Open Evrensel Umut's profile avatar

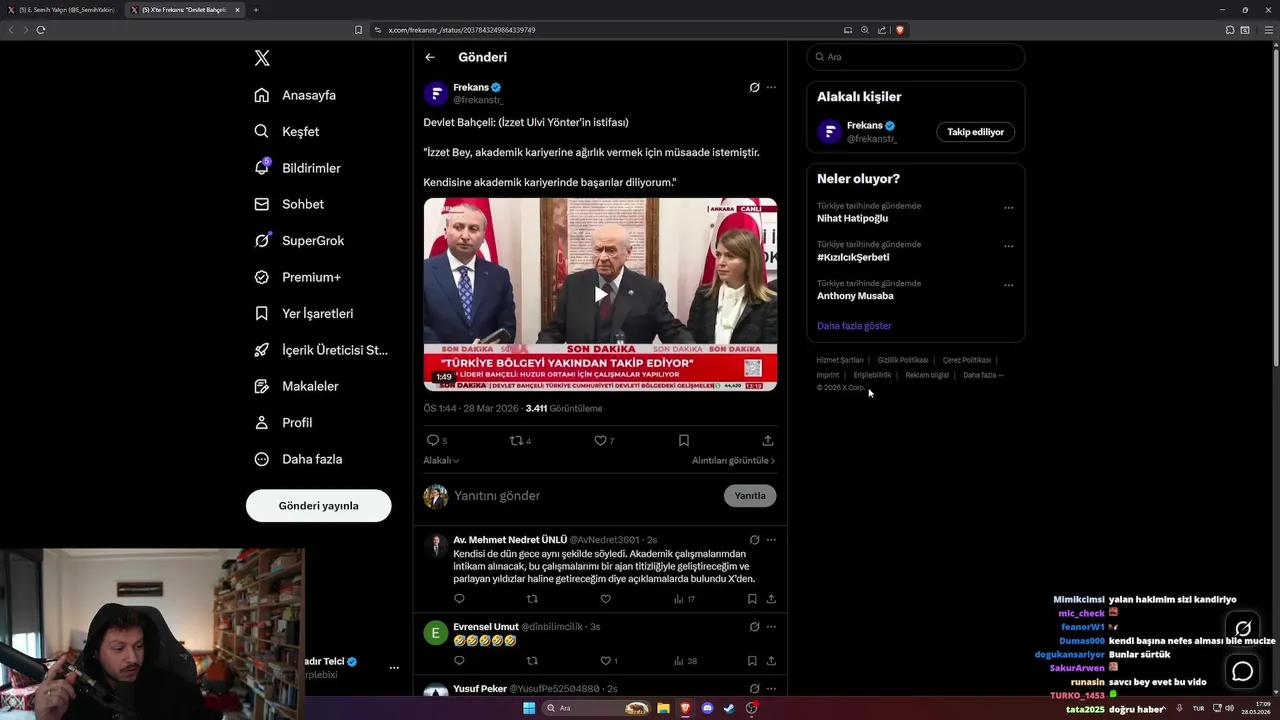[435, 633]
